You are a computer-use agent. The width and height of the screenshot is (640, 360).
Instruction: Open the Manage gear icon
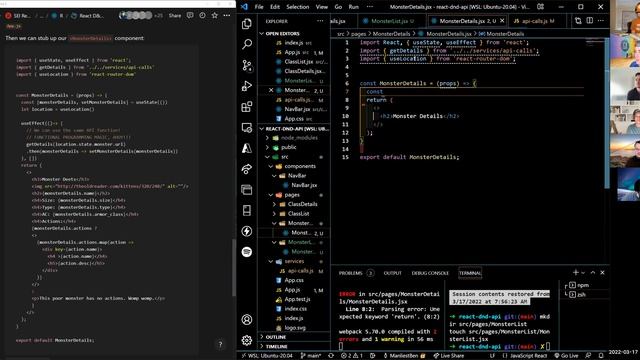(x=247, y=340)
